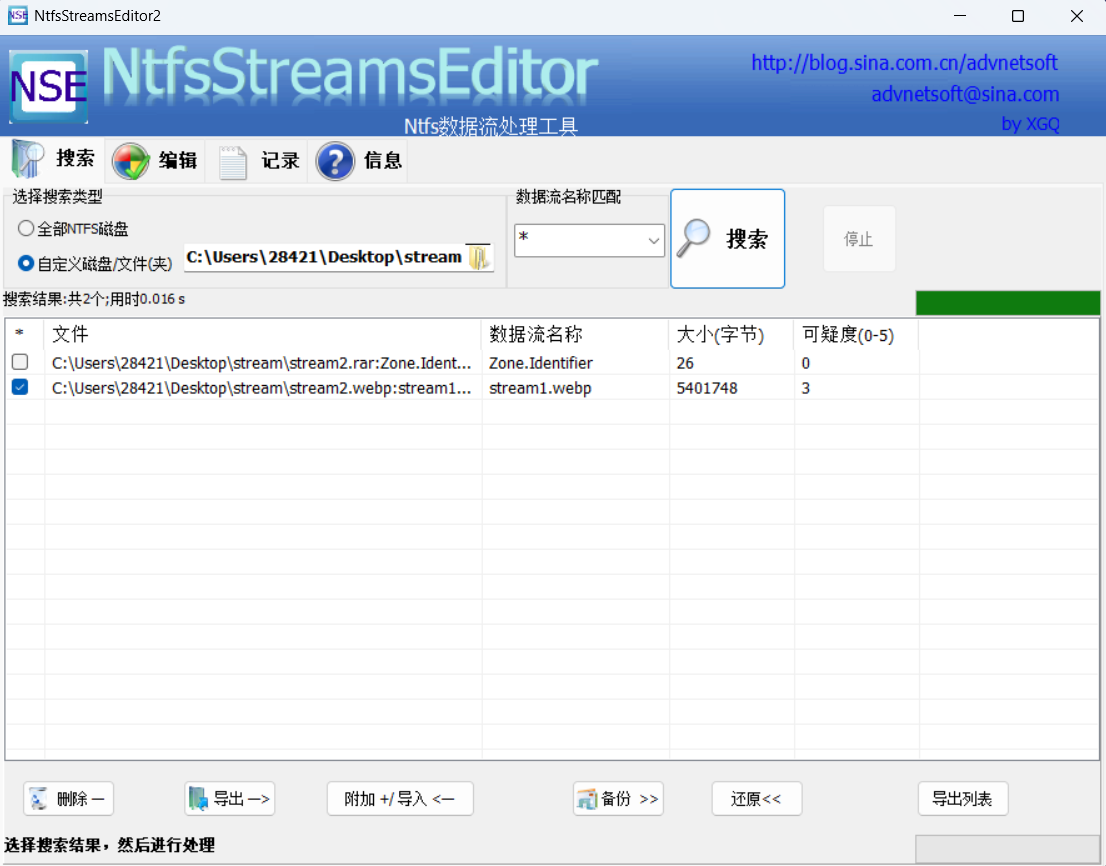Open the blog.sina.com.cn/advnetsoft link
1106x866 pixels.
coord(904,63)
